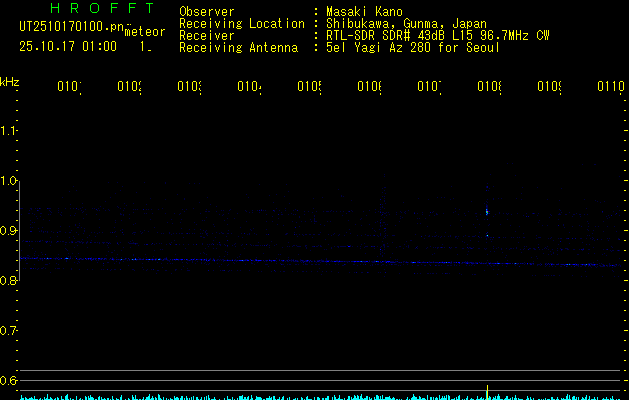Click the bright meteor echo near 0108
Image resolution: width=629 pixels, height=400 pixels.
point(487,211)
